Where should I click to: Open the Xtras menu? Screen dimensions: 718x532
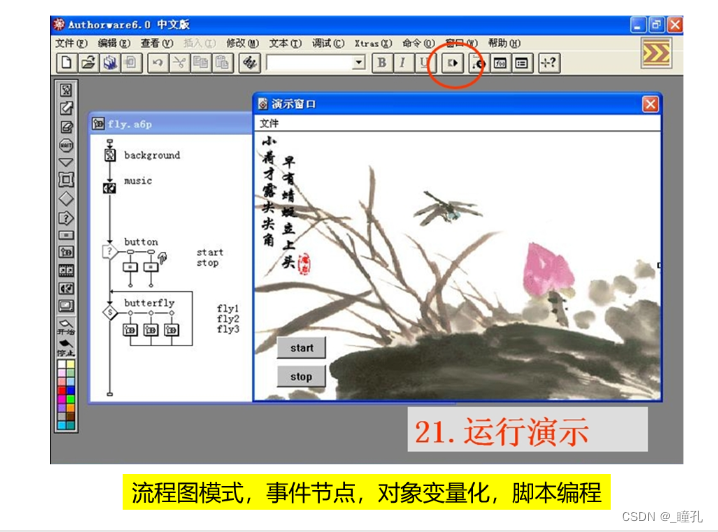click(x=373, y=43)
